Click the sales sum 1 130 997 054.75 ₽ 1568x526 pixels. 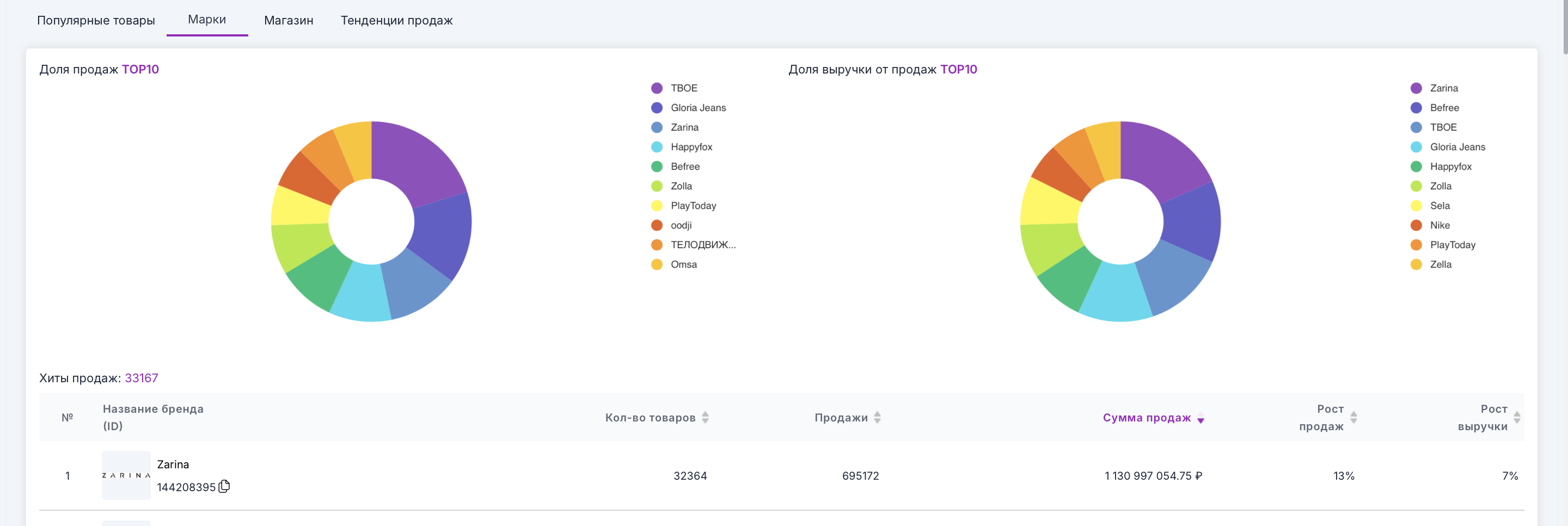(1153, 475)
